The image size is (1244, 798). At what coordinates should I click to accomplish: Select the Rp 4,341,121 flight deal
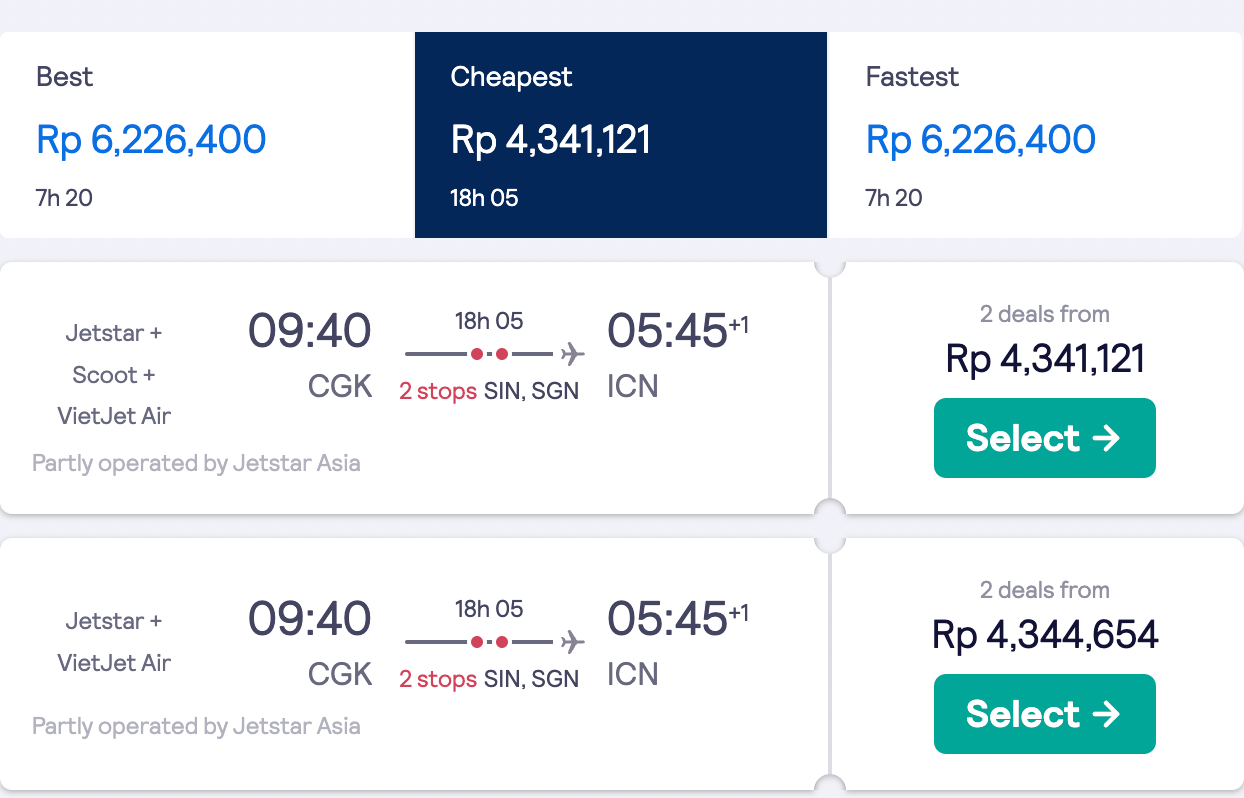pos(1044,438)
